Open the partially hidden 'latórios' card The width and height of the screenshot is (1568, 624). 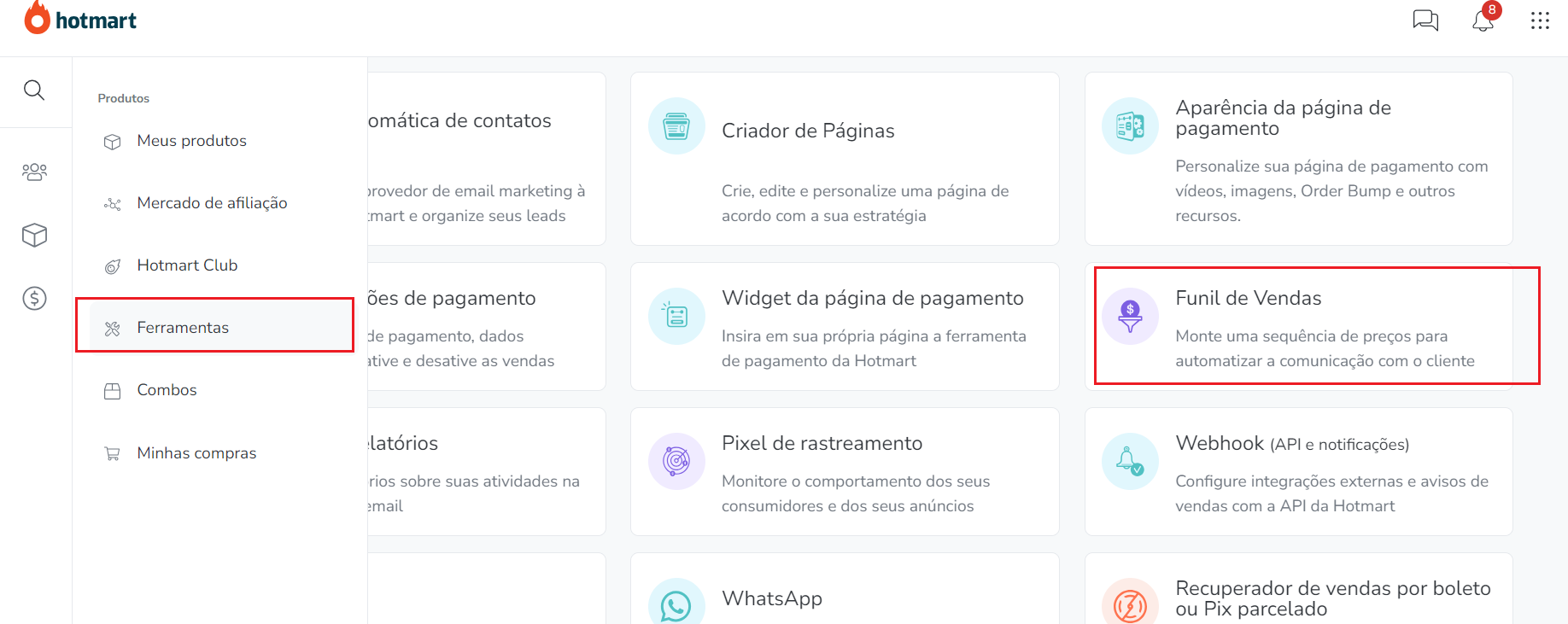[487, 472]
